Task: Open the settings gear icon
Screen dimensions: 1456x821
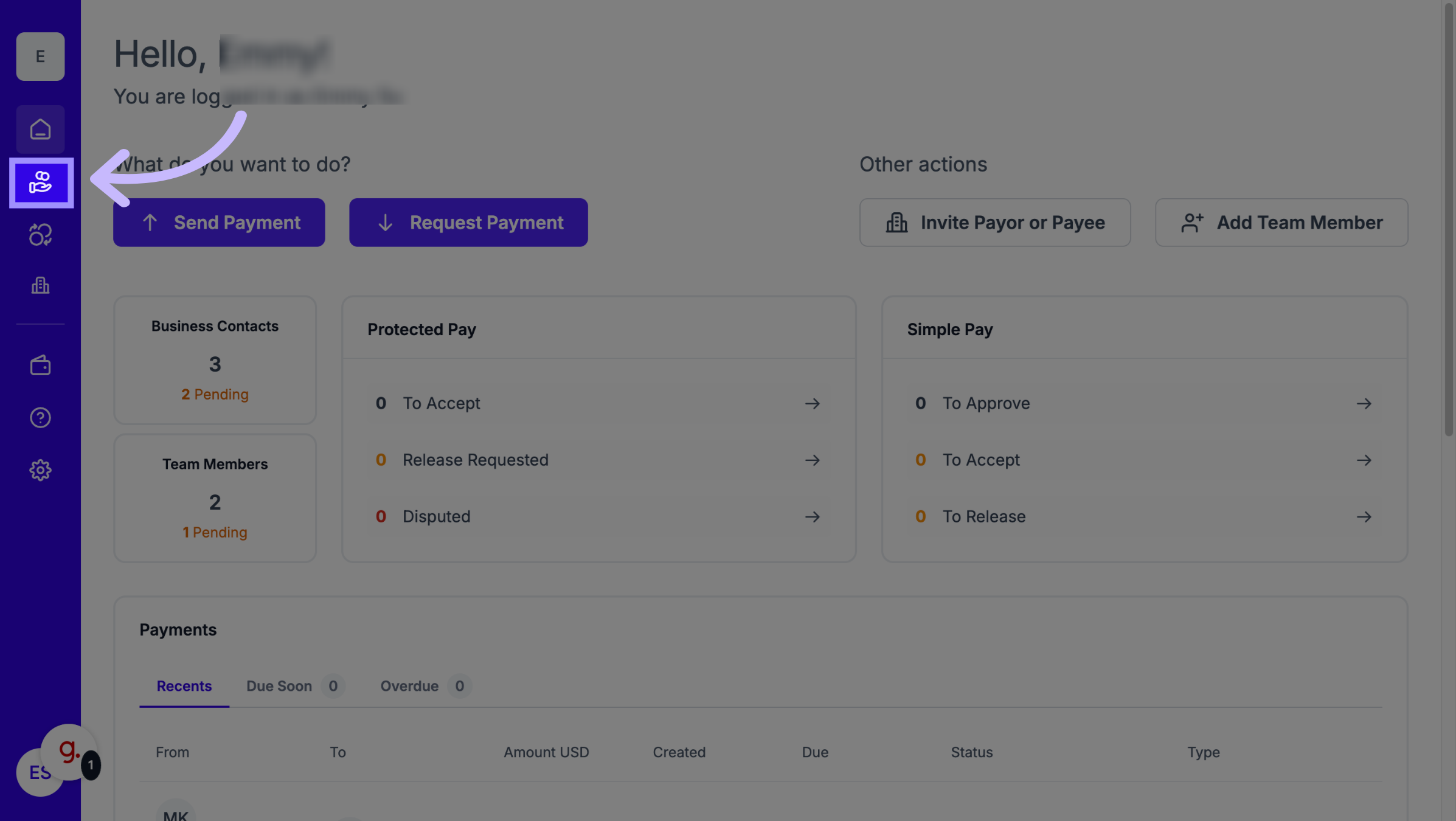Action: [40, 470]
